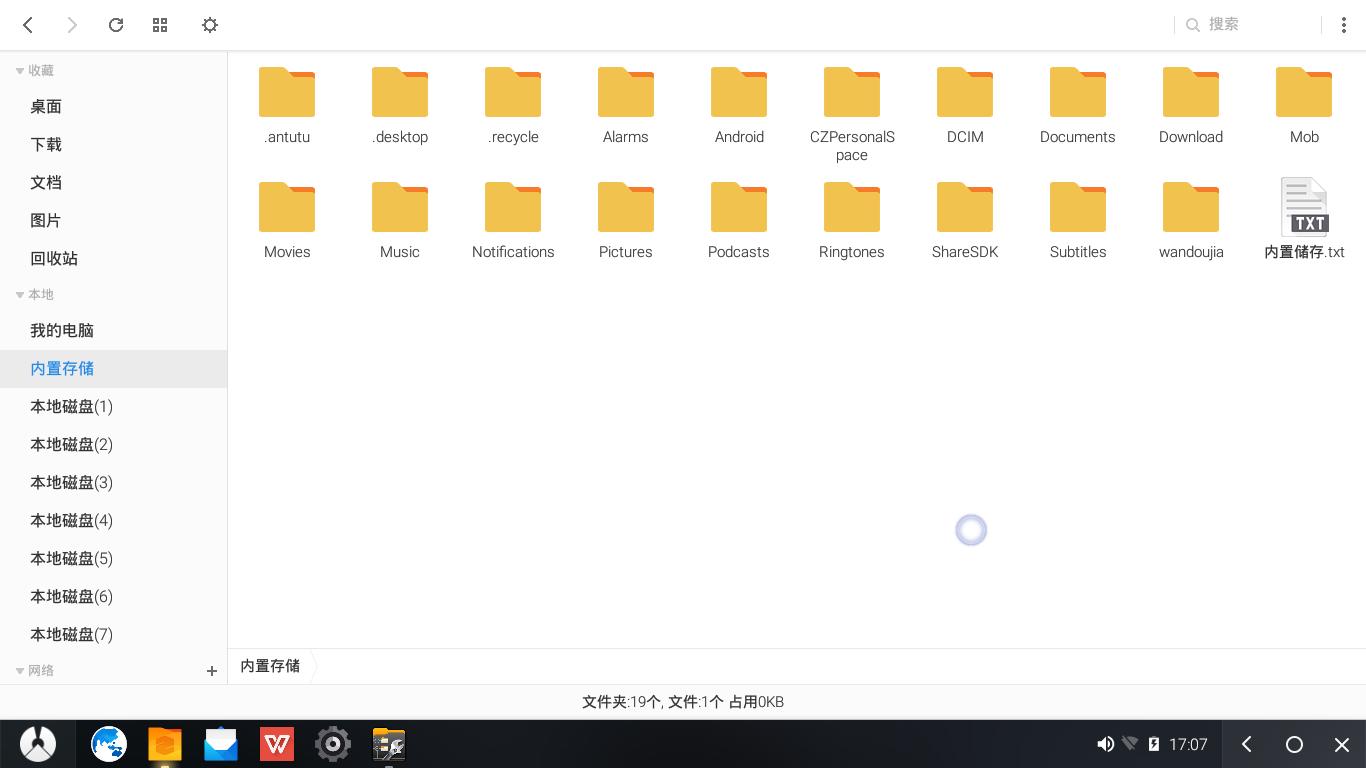The height and width of the screenshot is (768, 1366).
Task: Collapse the 本地 local section
Action: (x=20, y=294)
